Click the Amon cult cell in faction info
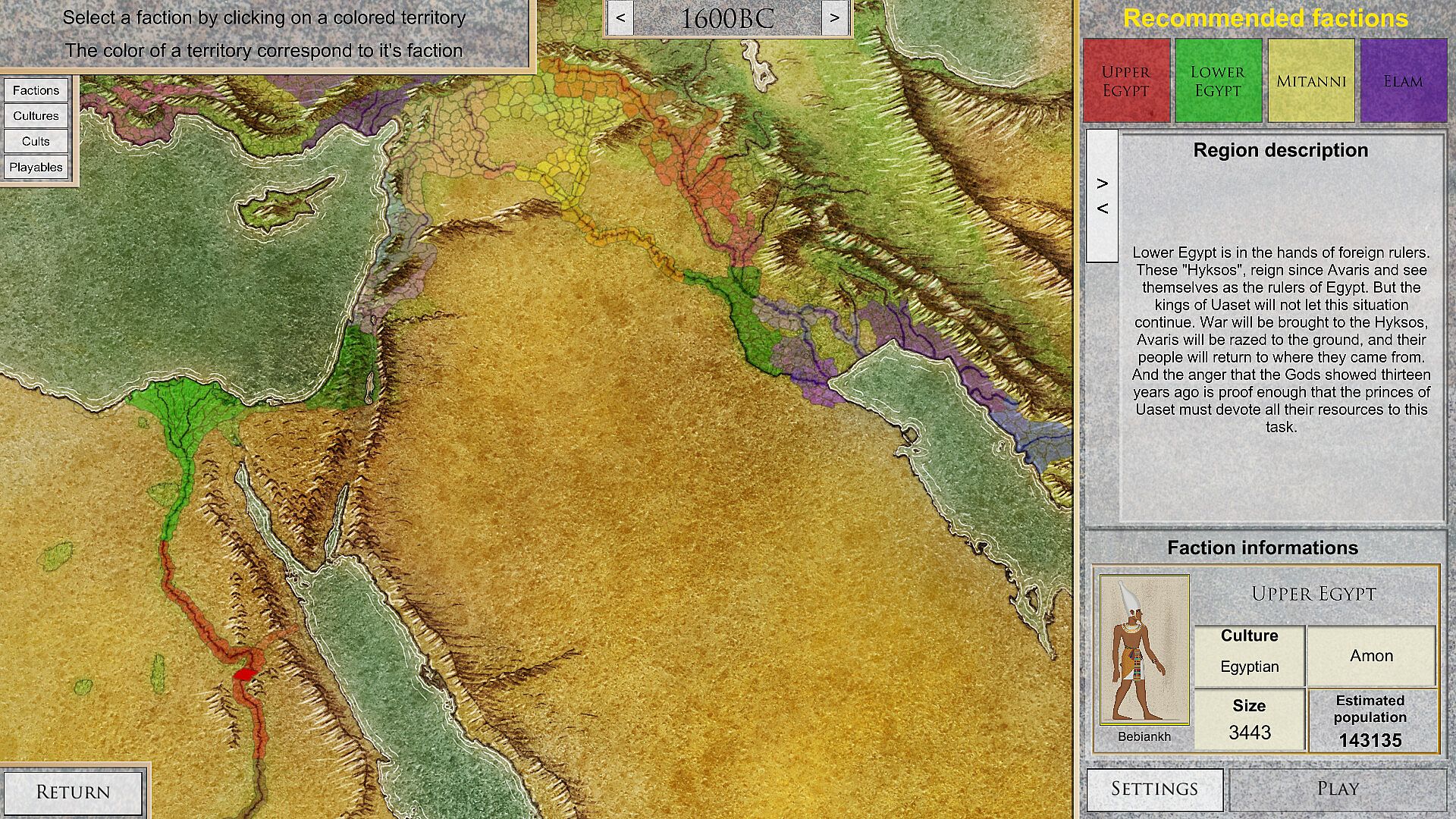 click(1371, 656)
